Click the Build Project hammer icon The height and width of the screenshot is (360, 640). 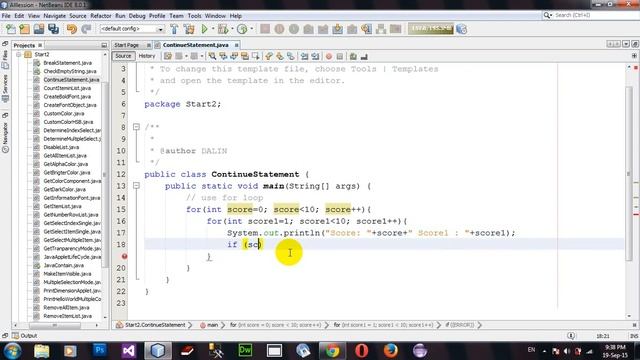174,29
